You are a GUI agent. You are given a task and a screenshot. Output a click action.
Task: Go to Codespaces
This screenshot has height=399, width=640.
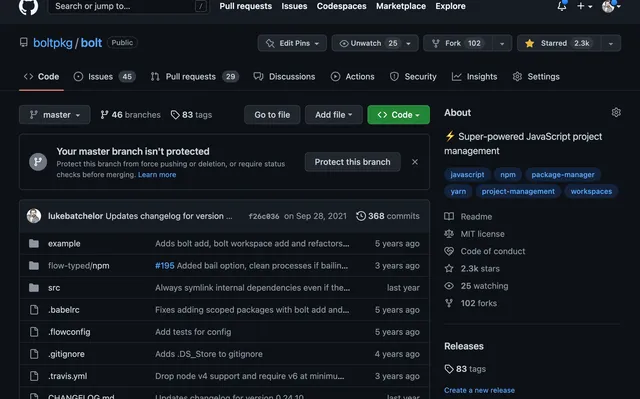click(341, 6)
